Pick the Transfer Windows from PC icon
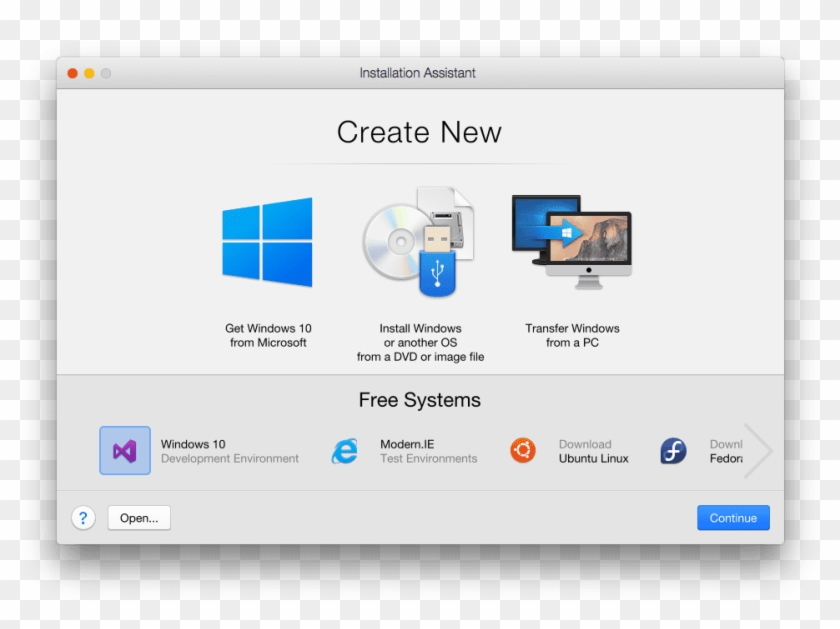 click(572, 242)
